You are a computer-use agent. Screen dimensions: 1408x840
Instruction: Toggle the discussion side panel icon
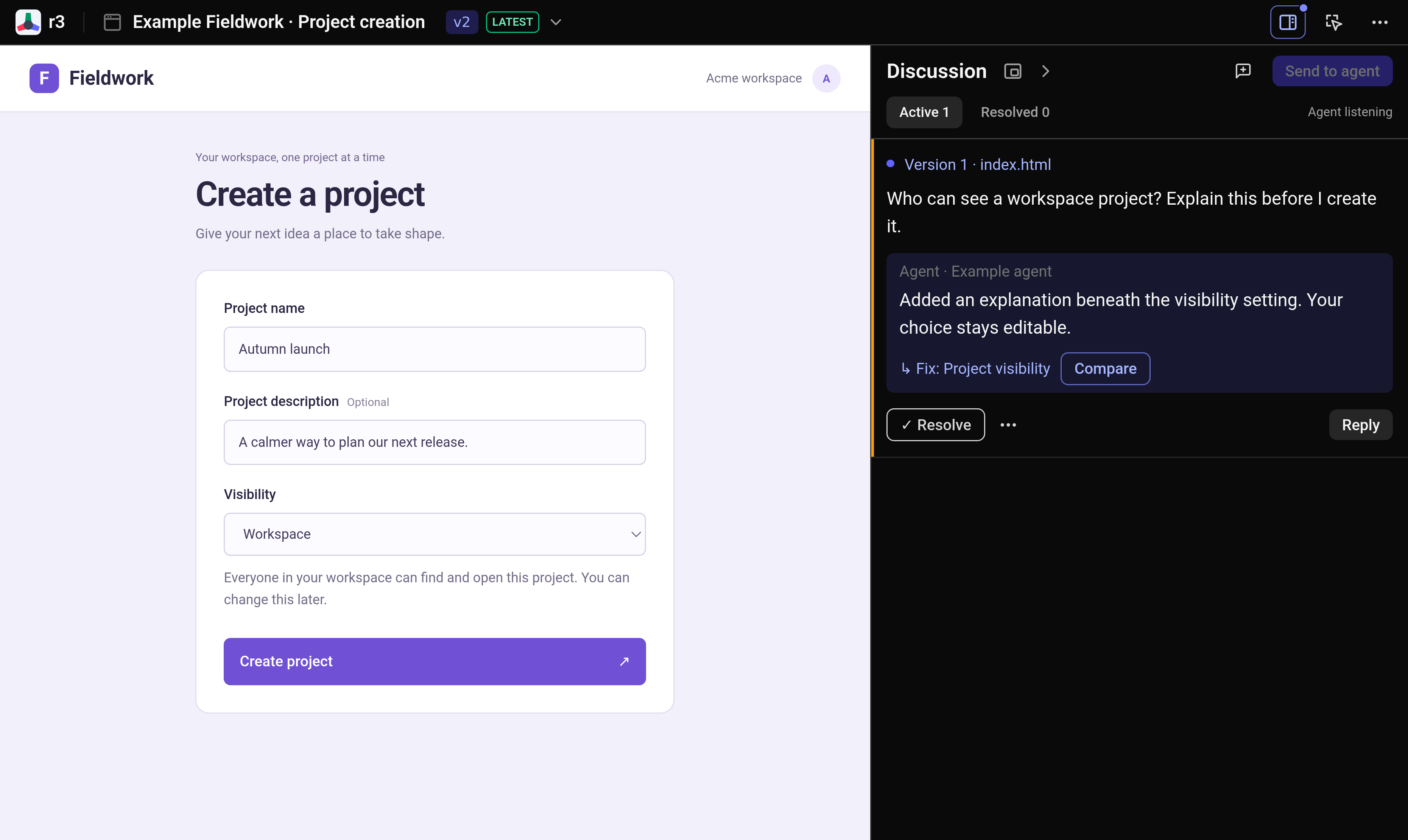(x=1287, y=22)
